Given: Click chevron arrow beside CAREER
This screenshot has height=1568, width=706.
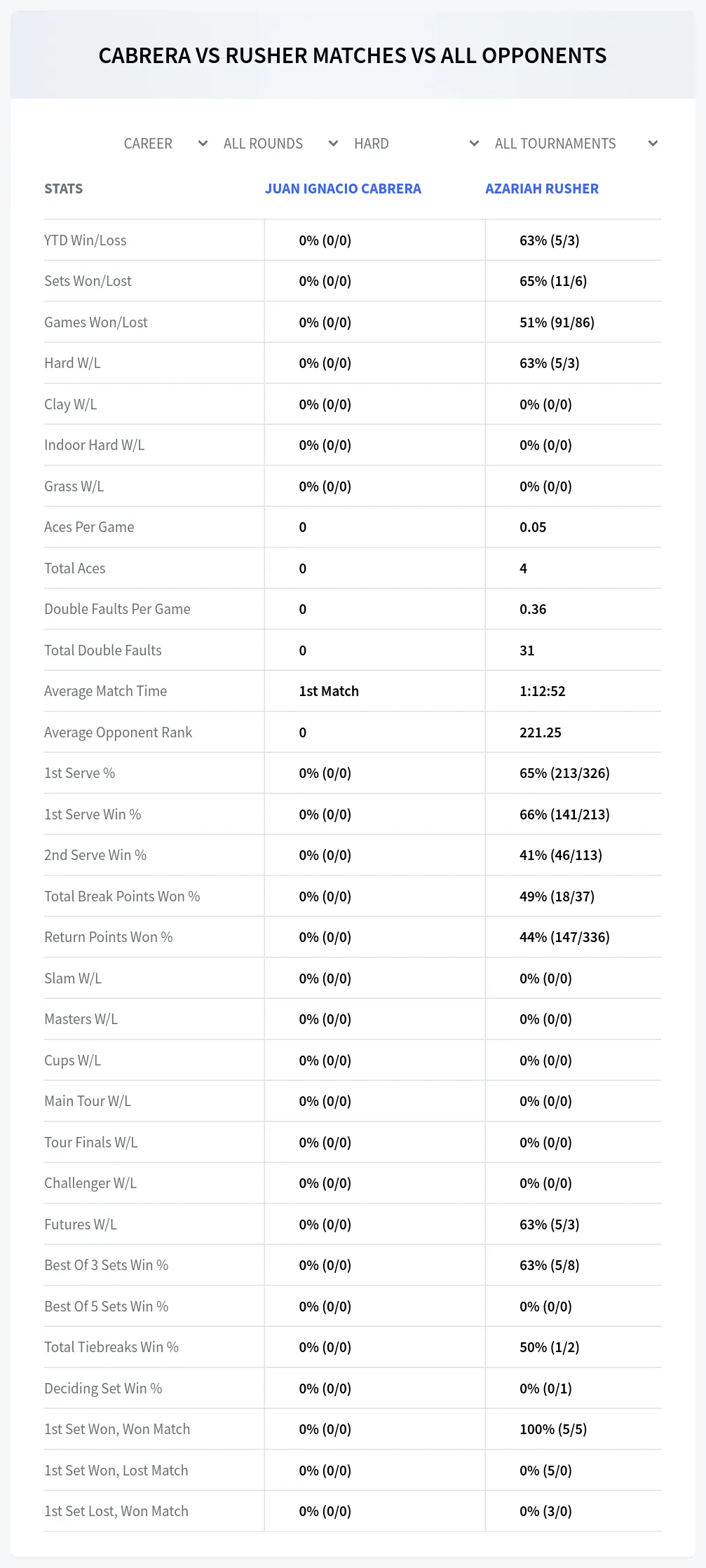Looking at the screenshot, I should pos(203,144).
